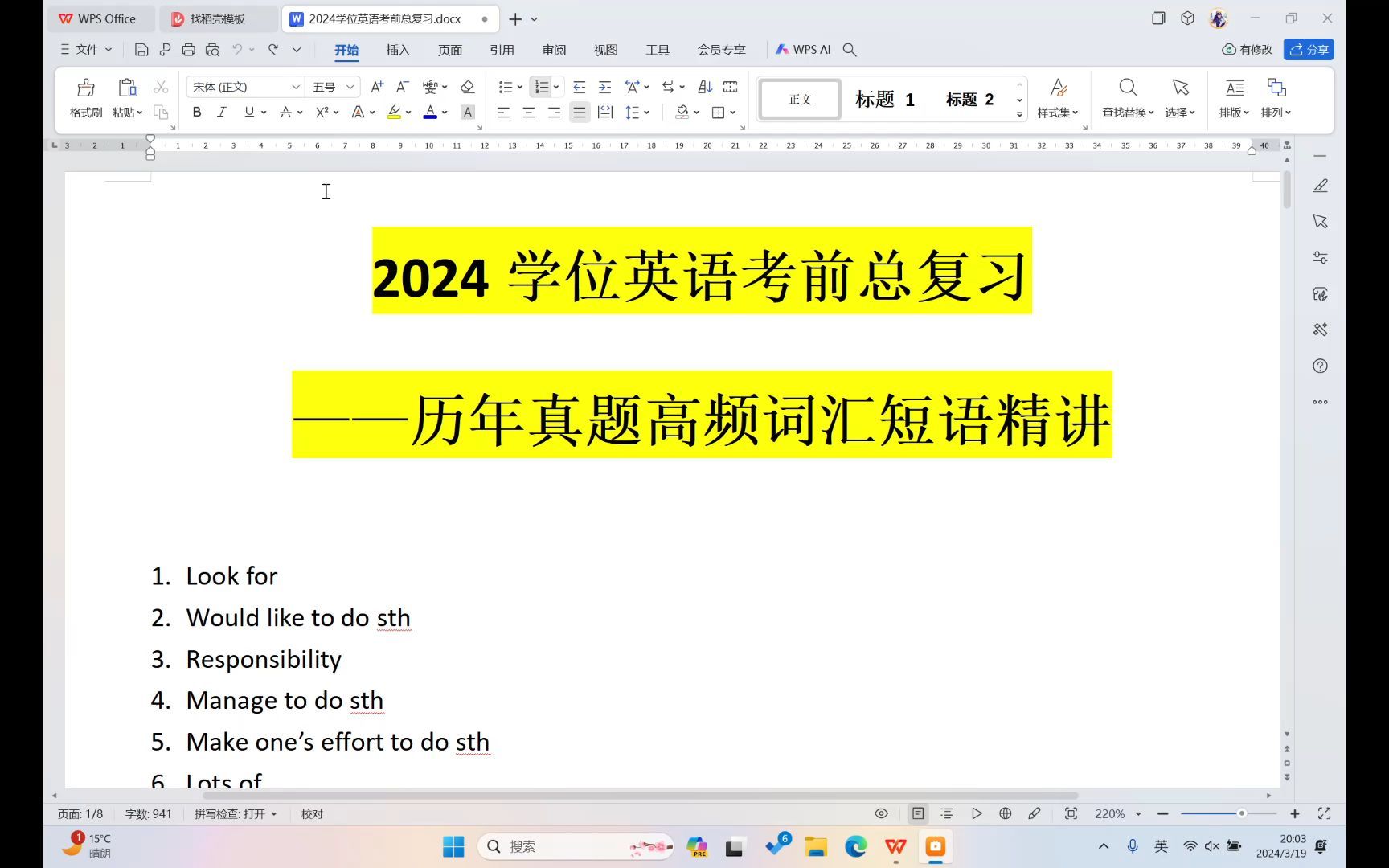Image resolution: width=1389 pixels, height=868 pixels.
Task: Click the Layout (排版) icon
Action: (1235, 88)
